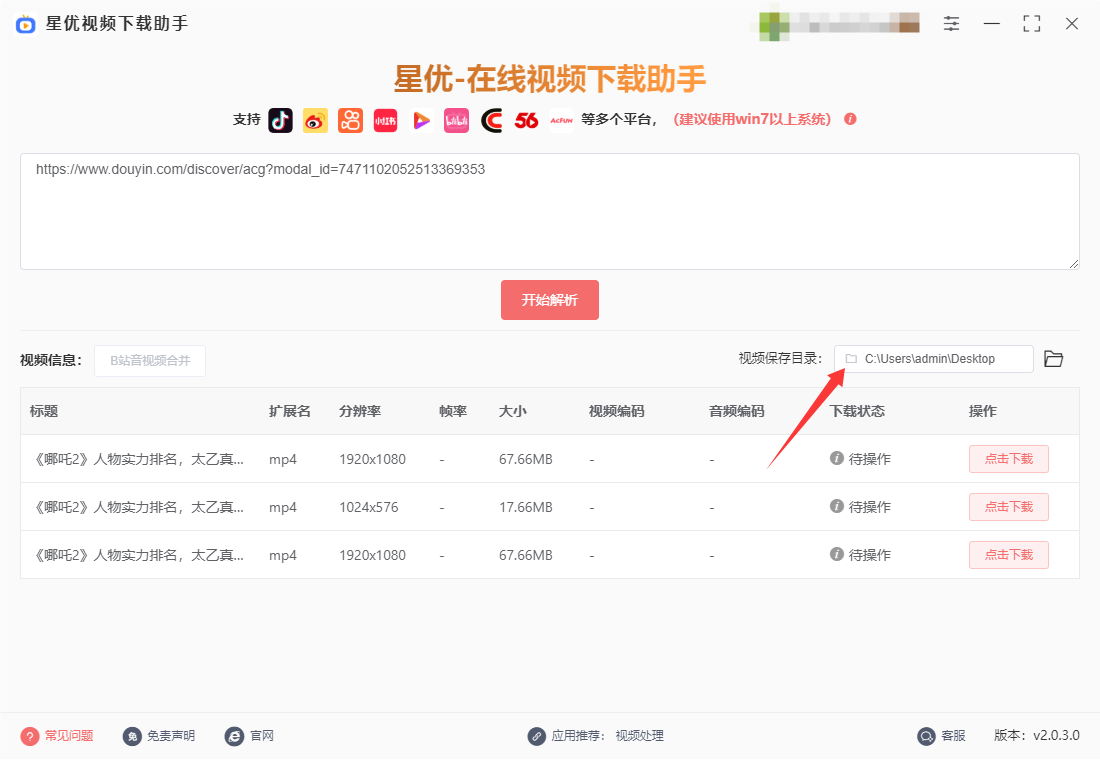Click the C:\Users\admin\Desktop path field

(x=934, y=359)
